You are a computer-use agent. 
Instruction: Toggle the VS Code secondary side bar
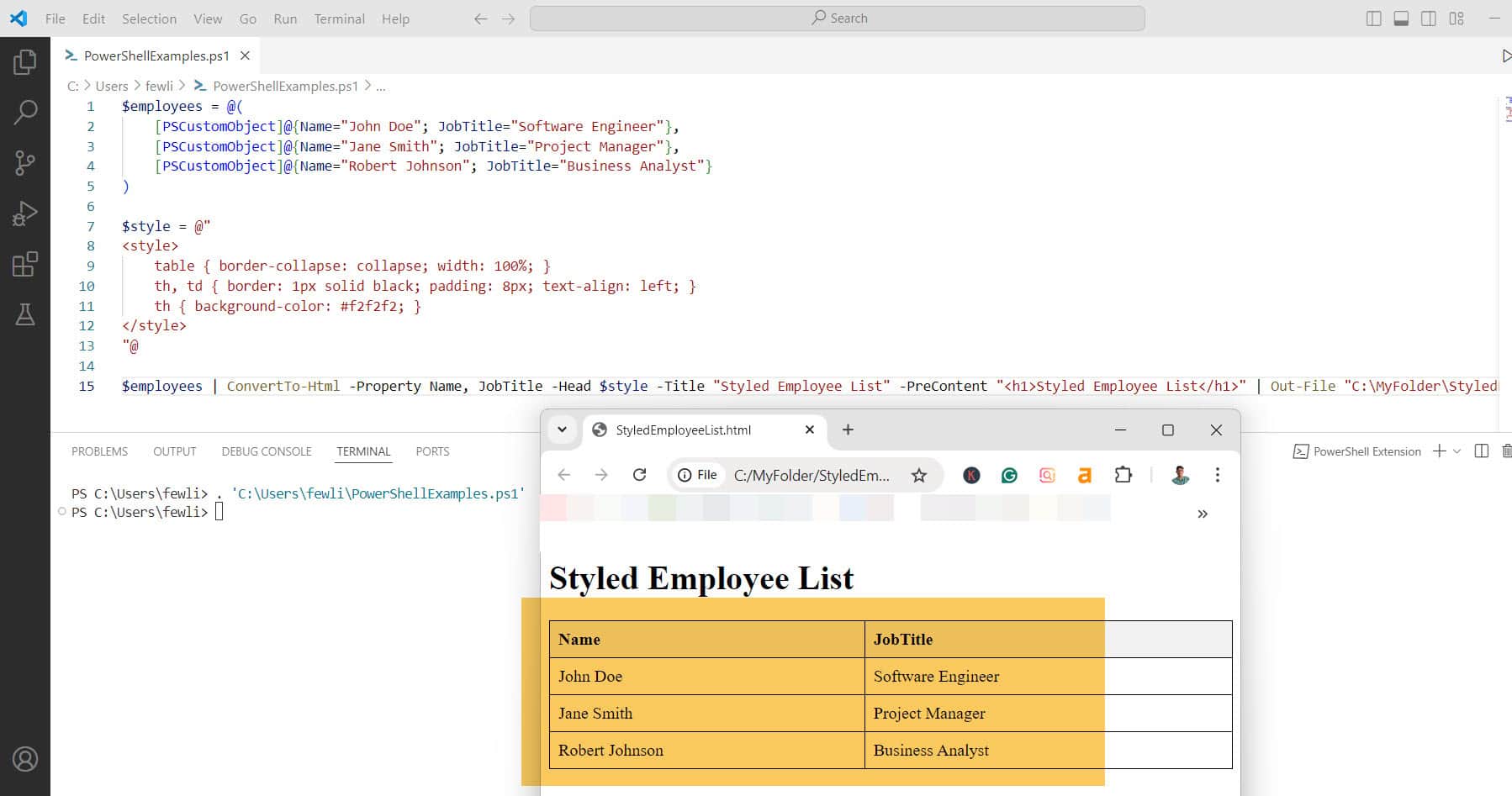(1429, 18)
